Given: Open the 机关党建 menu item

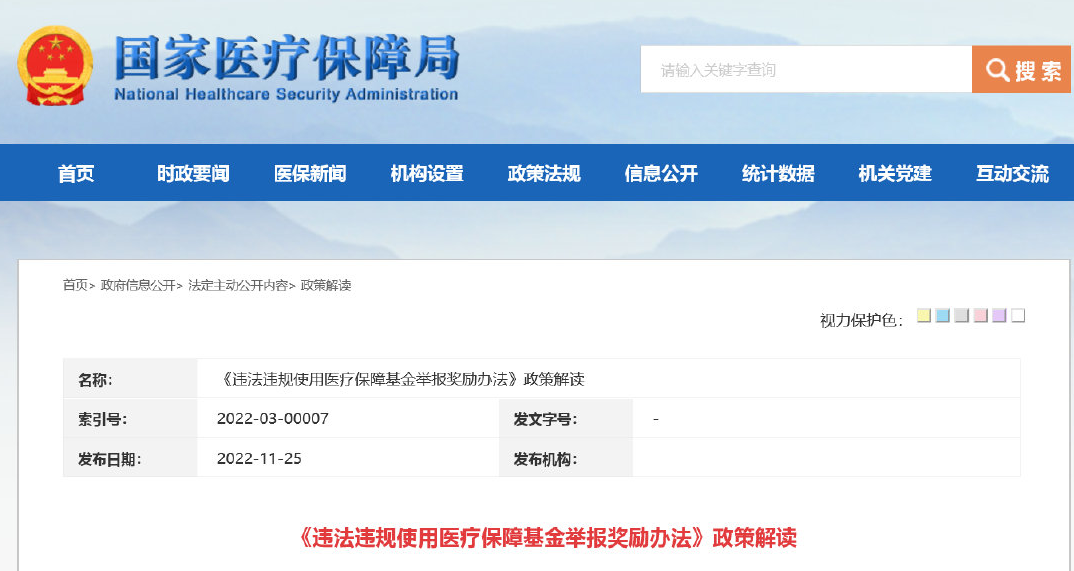Looking at the screenshot, I should point(895,173).
